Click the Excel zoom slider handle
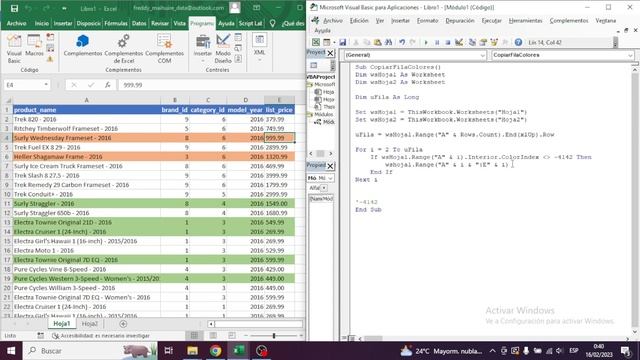Viewport: 640px width, 360px height. tap(273, 336)
